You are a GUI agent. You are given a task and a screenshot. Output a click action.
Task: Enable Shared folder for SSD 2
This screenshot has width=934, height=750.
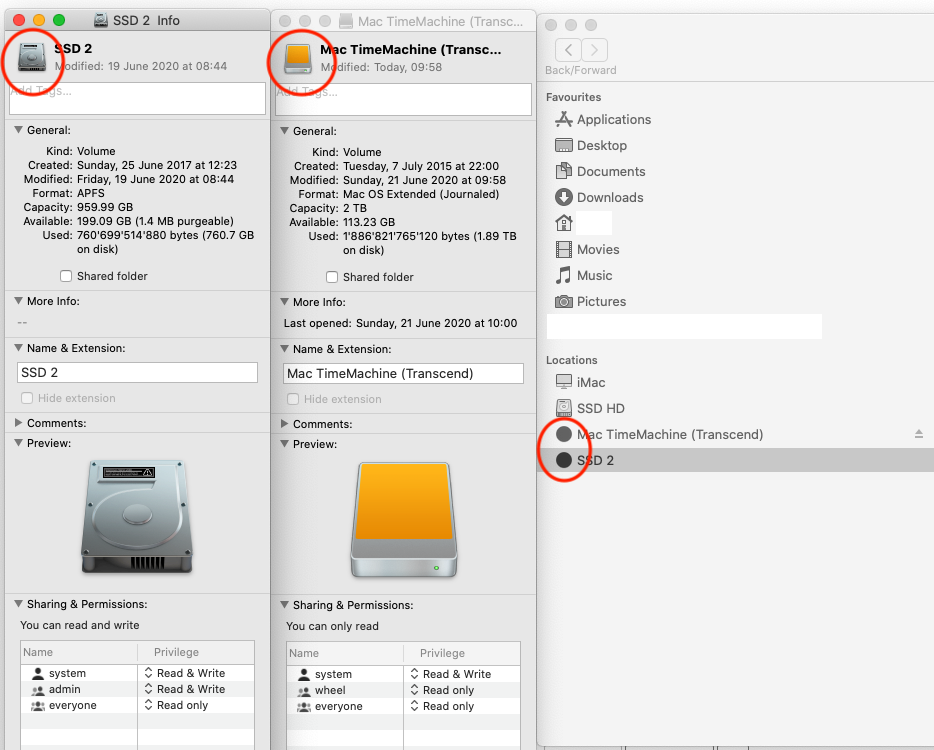65,275
